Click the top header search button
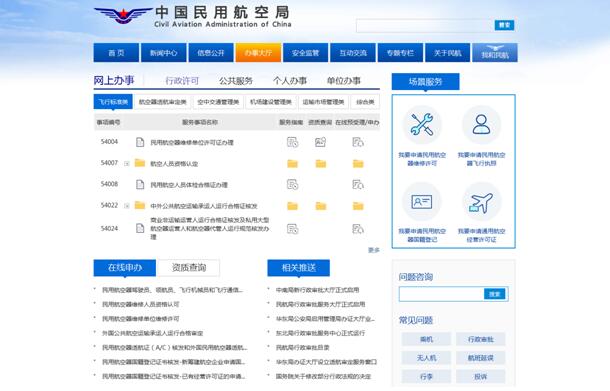 pos(504,25)
